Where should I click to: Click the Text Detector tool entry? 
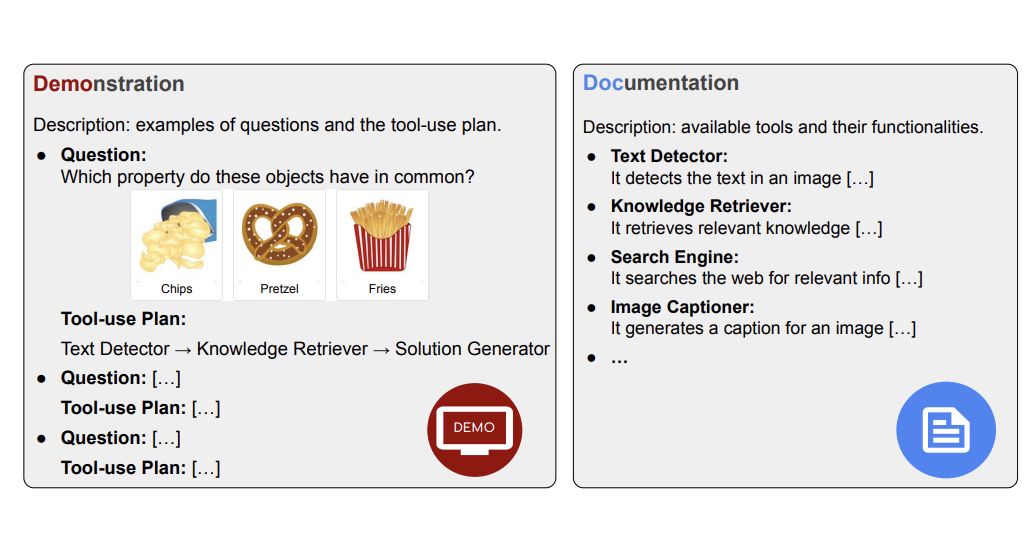[x=669, y=156]
